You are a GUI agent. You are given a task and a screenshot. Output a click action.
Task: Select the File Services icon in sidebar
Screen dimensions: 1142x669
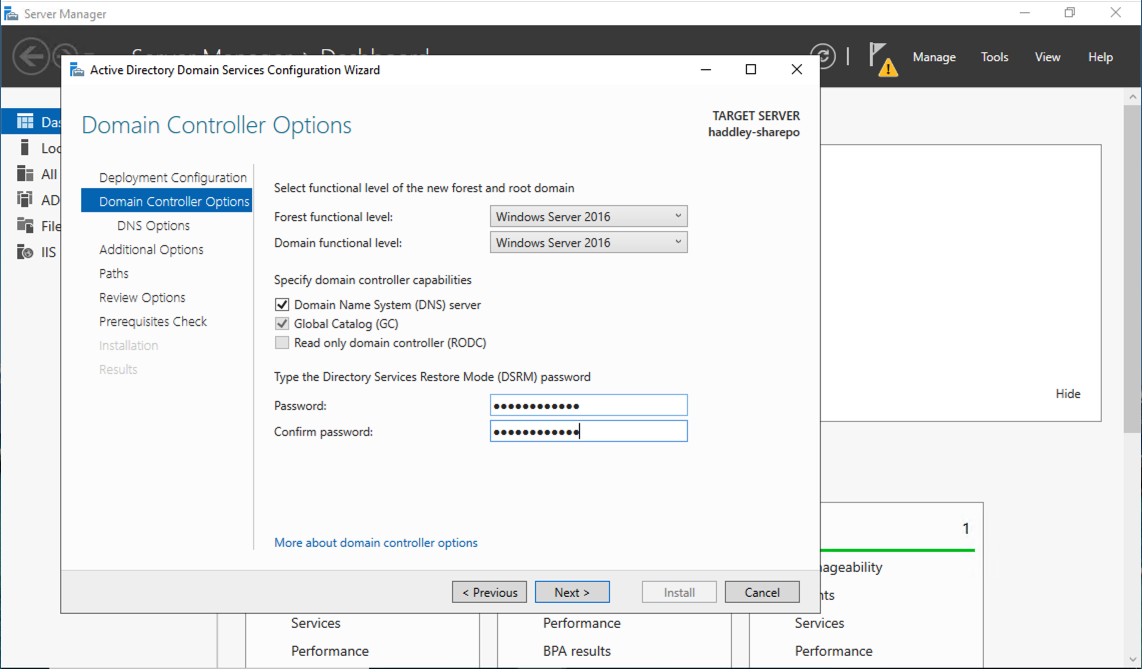(x=25, y=226)
